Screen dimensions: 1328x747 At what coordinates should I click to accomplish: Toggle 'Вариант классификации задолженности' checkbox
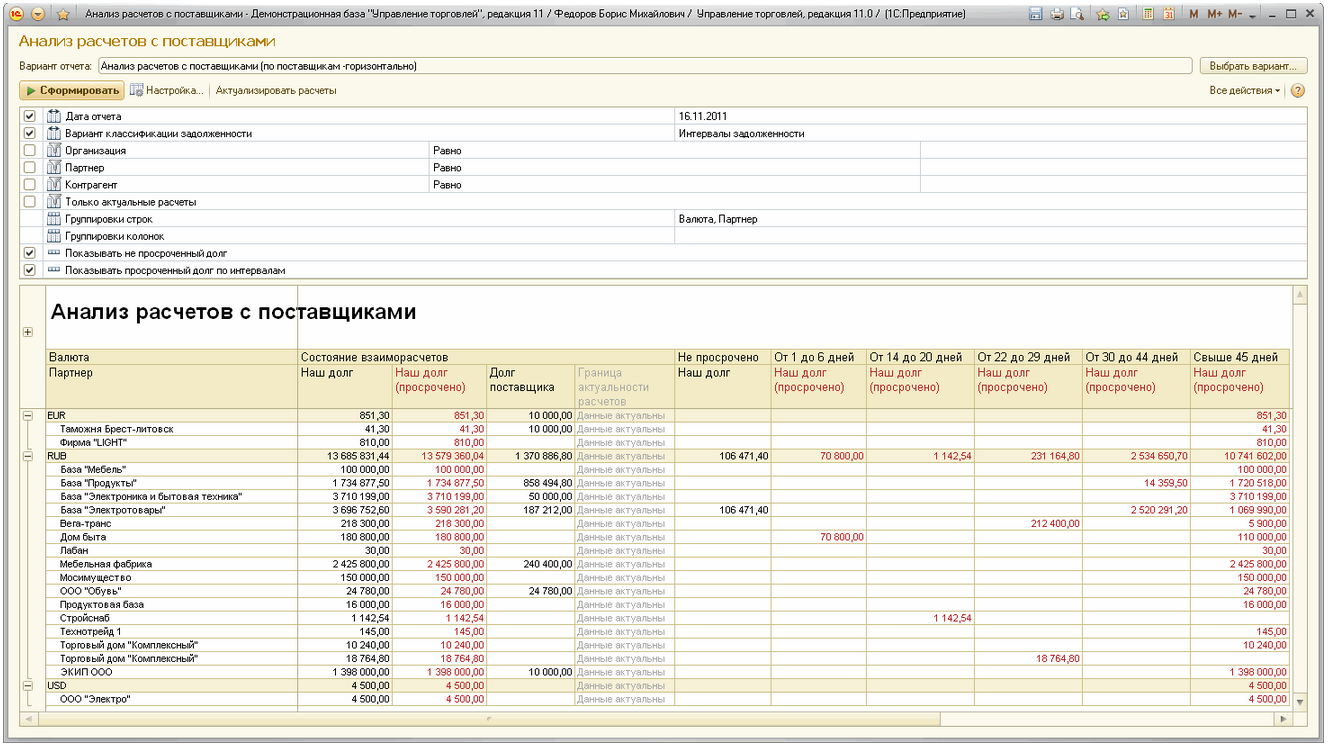pos(29,134)
